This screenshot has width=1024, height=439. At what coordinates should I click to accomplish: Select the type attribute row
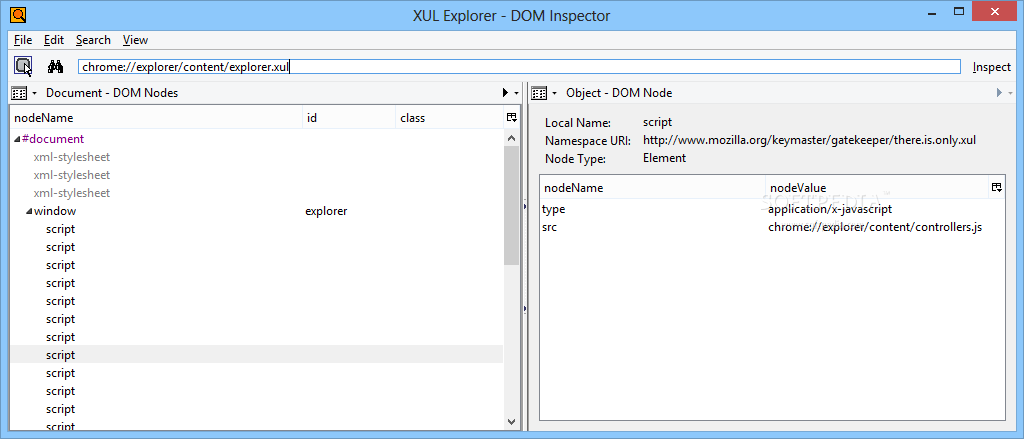click(772, 209)
